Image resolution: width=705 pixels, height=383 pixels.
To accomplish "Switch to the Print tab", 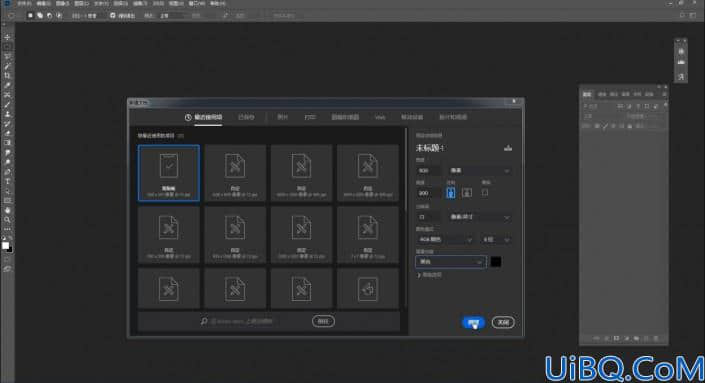I will point(310,117).
